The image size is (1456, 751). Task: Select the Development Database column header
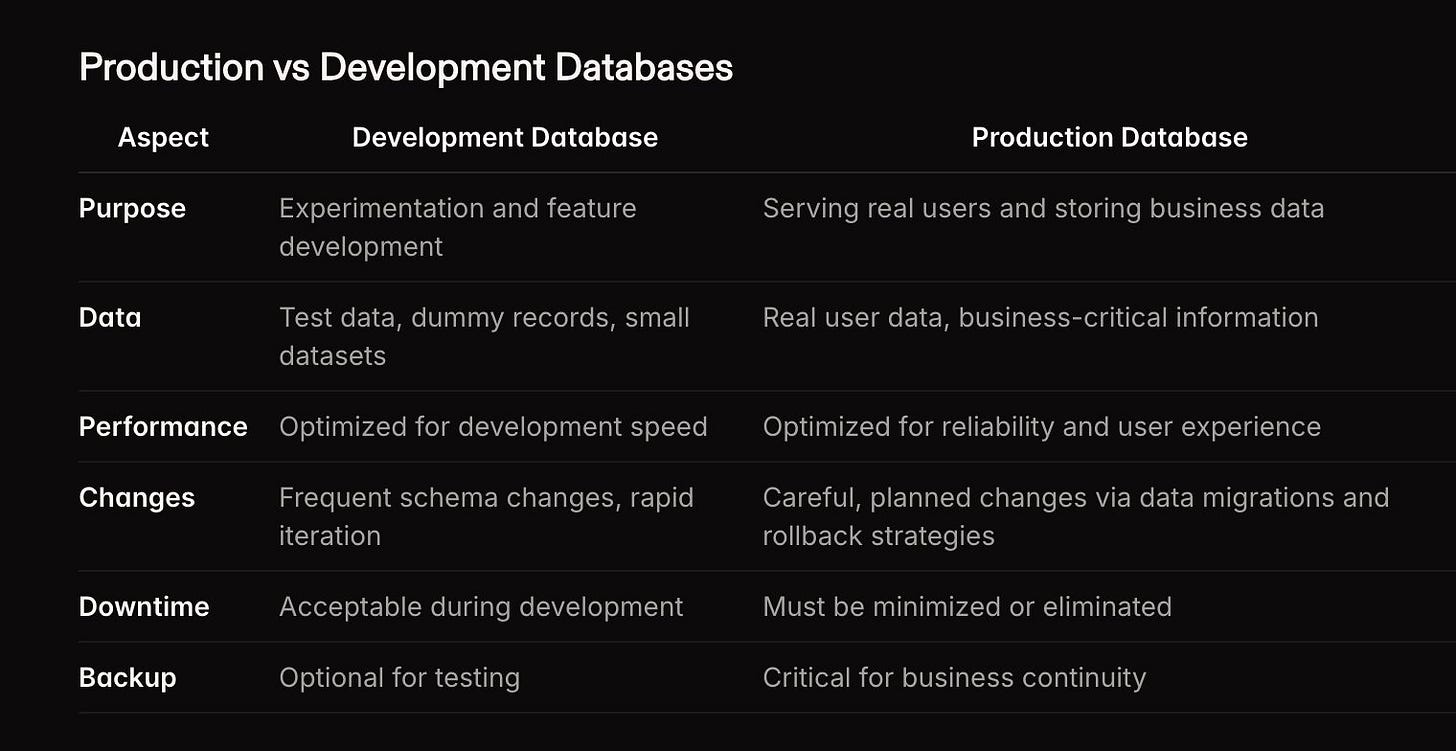coord(505,137)
